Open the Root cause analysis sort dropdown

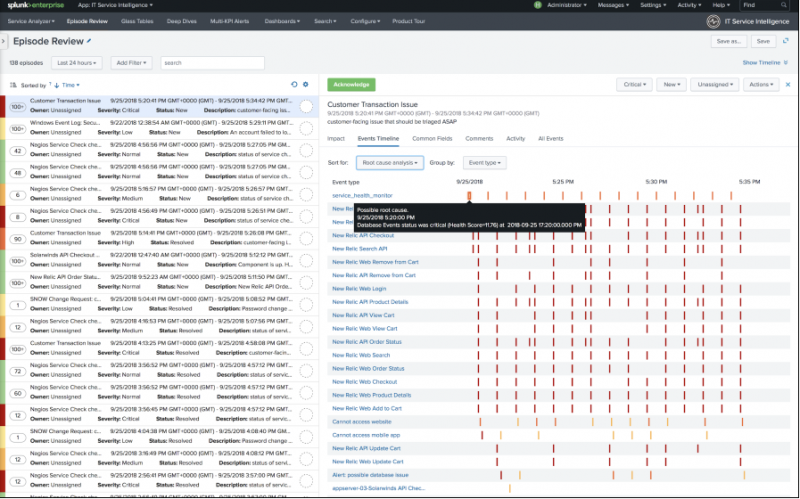390,163
